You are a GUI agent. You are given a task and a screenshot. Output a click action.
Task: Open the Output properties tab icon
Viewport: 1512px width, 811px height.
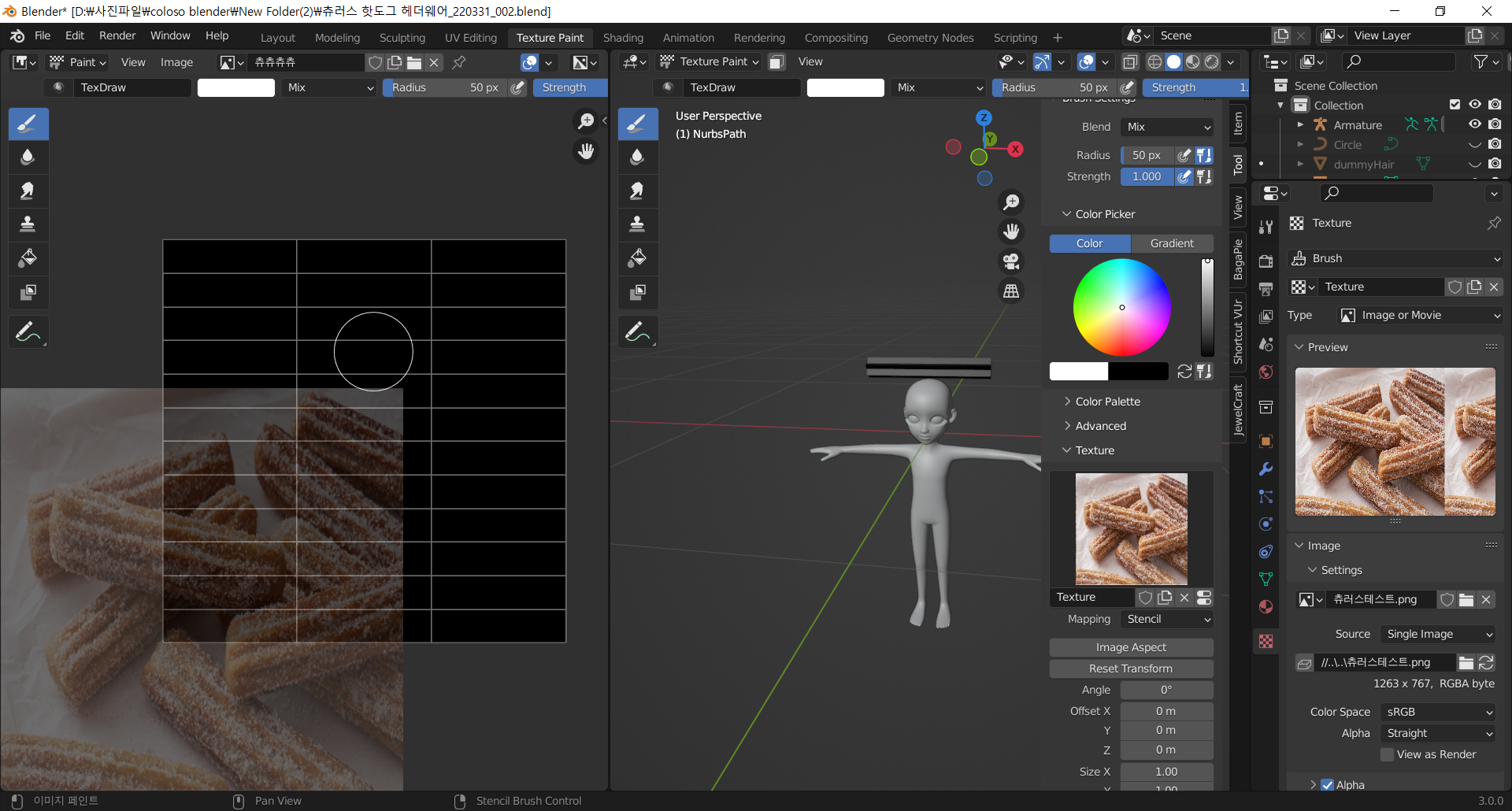coord(1266,289)
